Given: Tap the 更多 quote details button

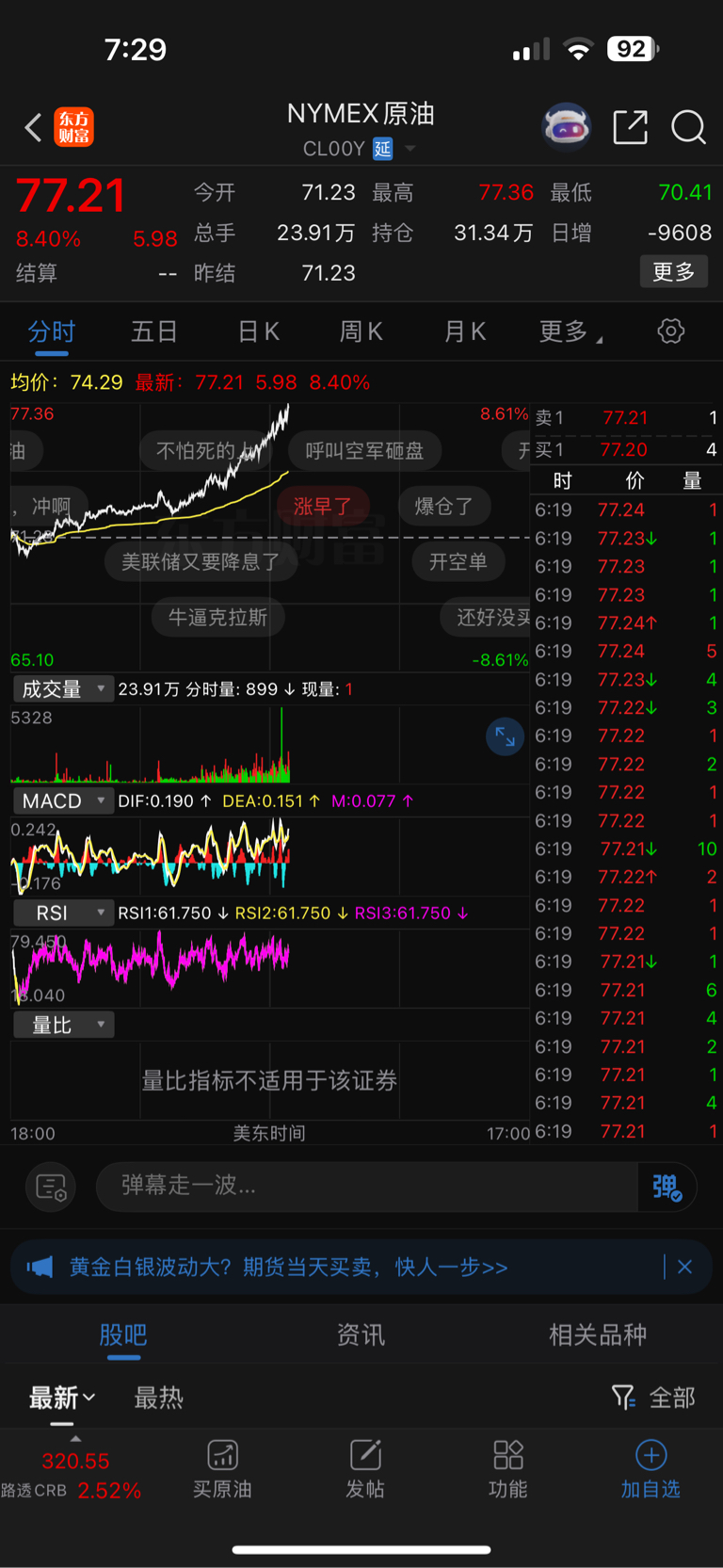Looking at the screenshot, I should [674, 272].
